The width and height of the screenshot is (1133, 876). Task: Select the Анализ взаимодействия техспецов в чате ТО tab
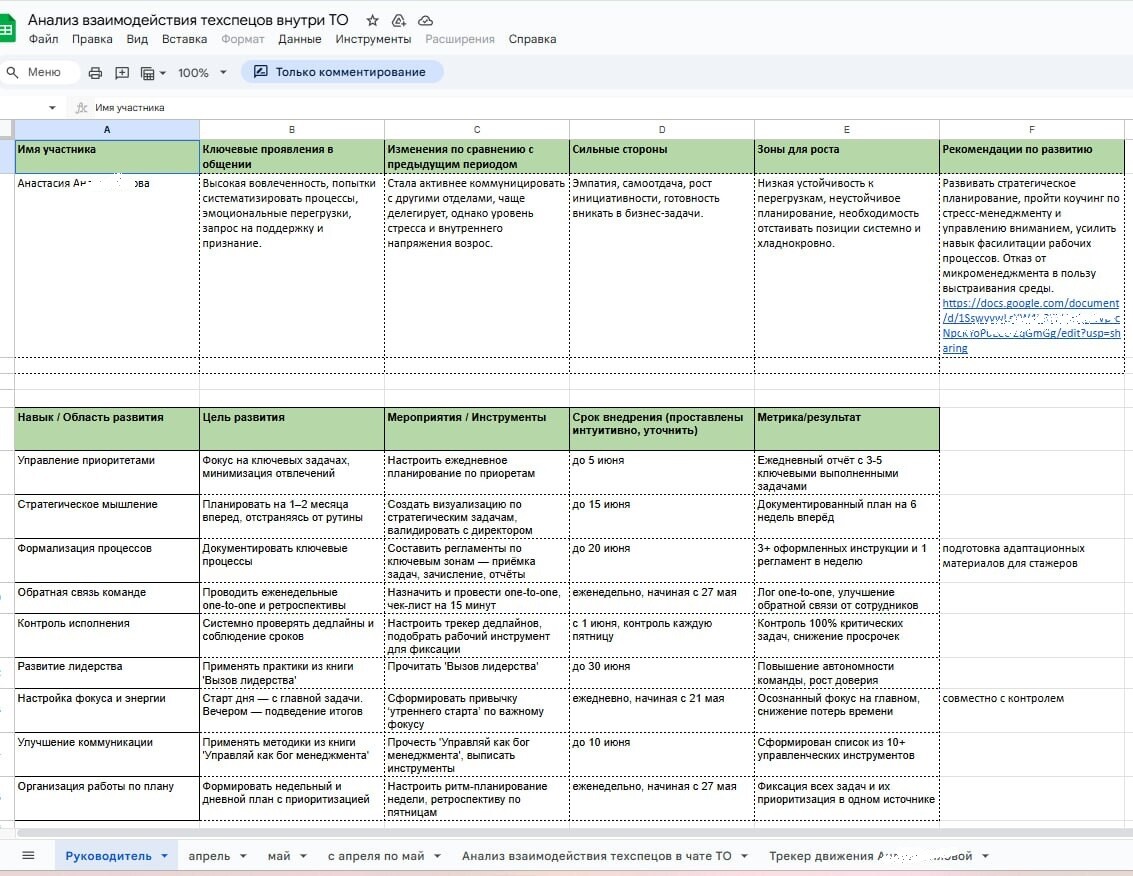[596, 856]
